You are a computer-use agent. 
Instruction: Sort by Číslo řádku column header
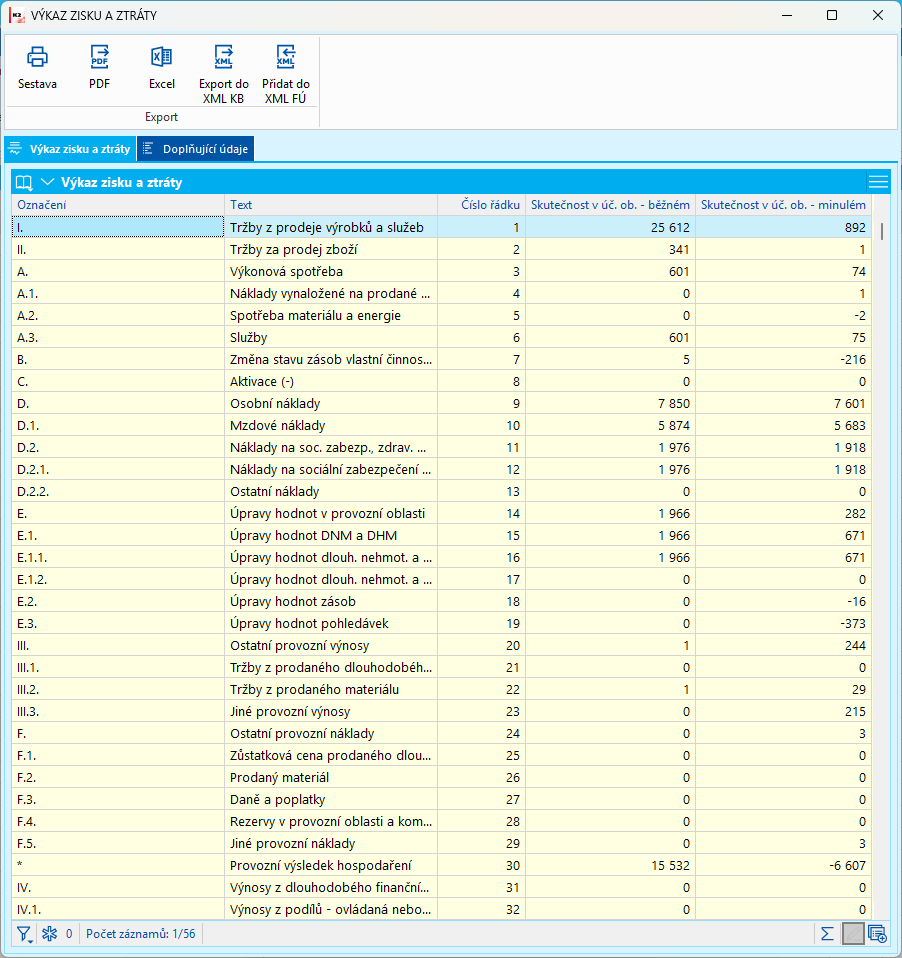click(482, 205)
